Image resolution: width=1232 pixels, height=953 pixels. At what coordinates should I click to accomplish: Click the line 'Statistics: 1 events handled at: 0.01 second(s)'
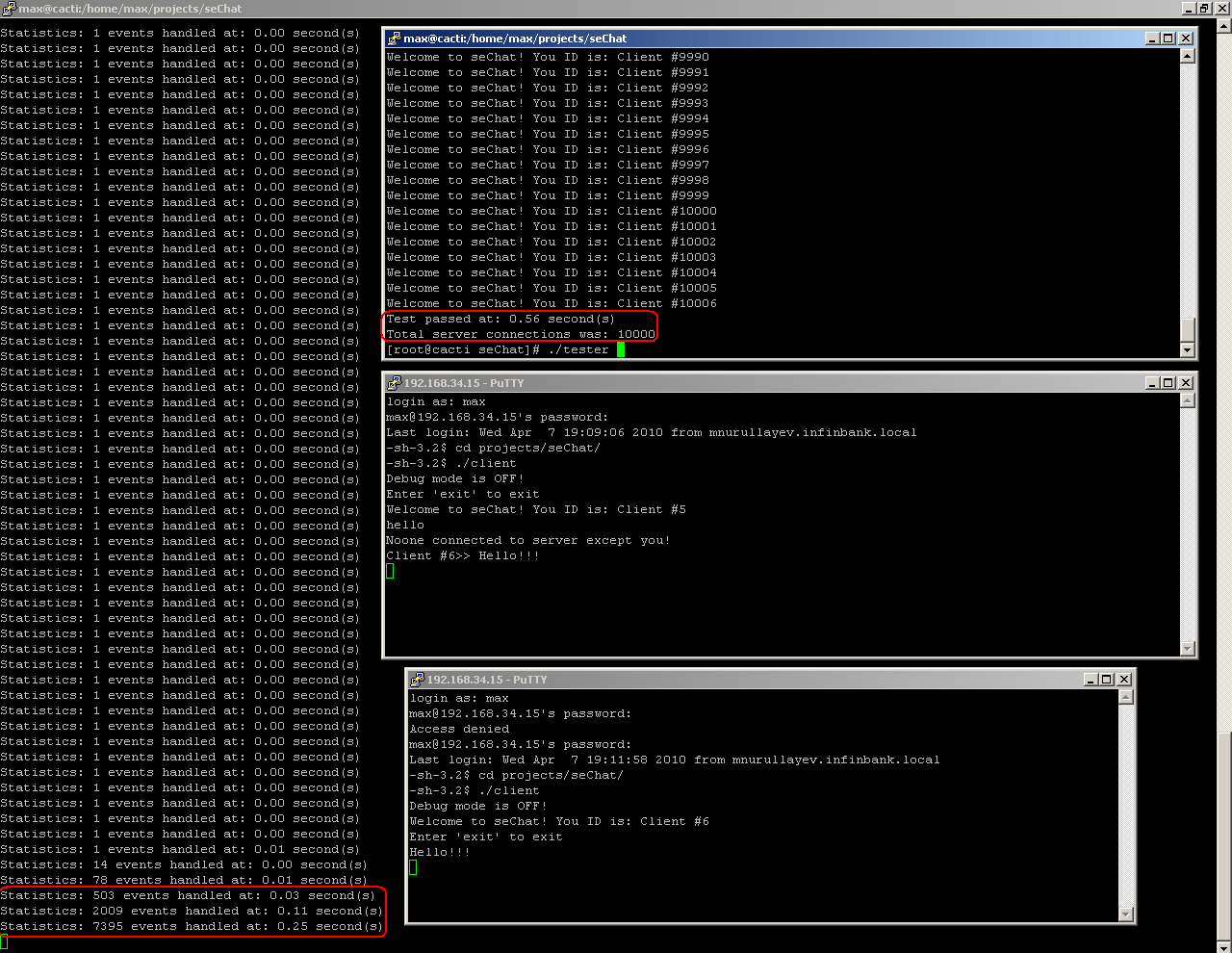click(180, 849)
